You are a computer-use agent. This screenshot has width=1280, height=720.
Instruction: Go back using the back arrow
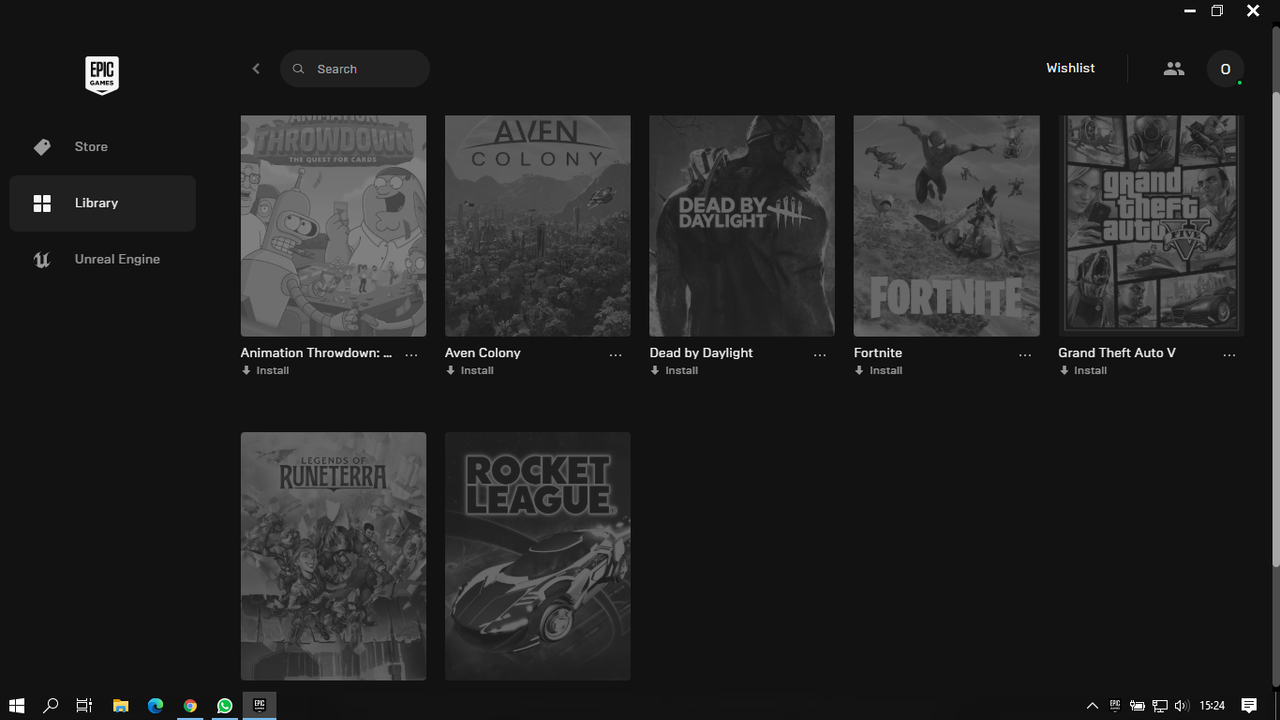pyautogui.click(x=256, y=69)
